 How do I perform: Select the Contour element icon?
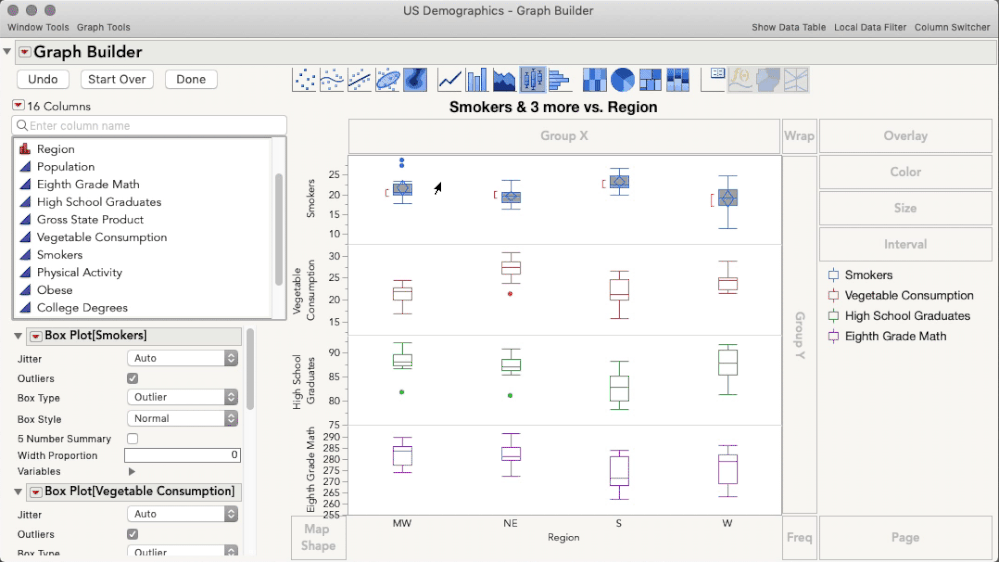[415, 80]
